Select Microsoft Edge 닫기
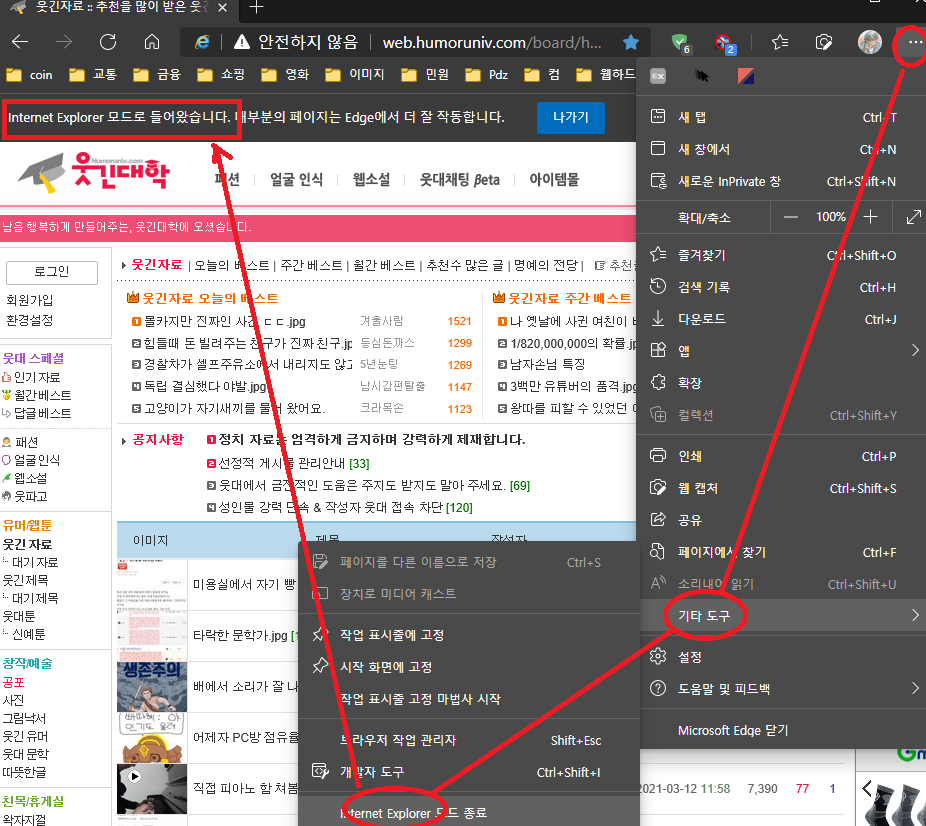926x826 pixels. tap(782, 730)
